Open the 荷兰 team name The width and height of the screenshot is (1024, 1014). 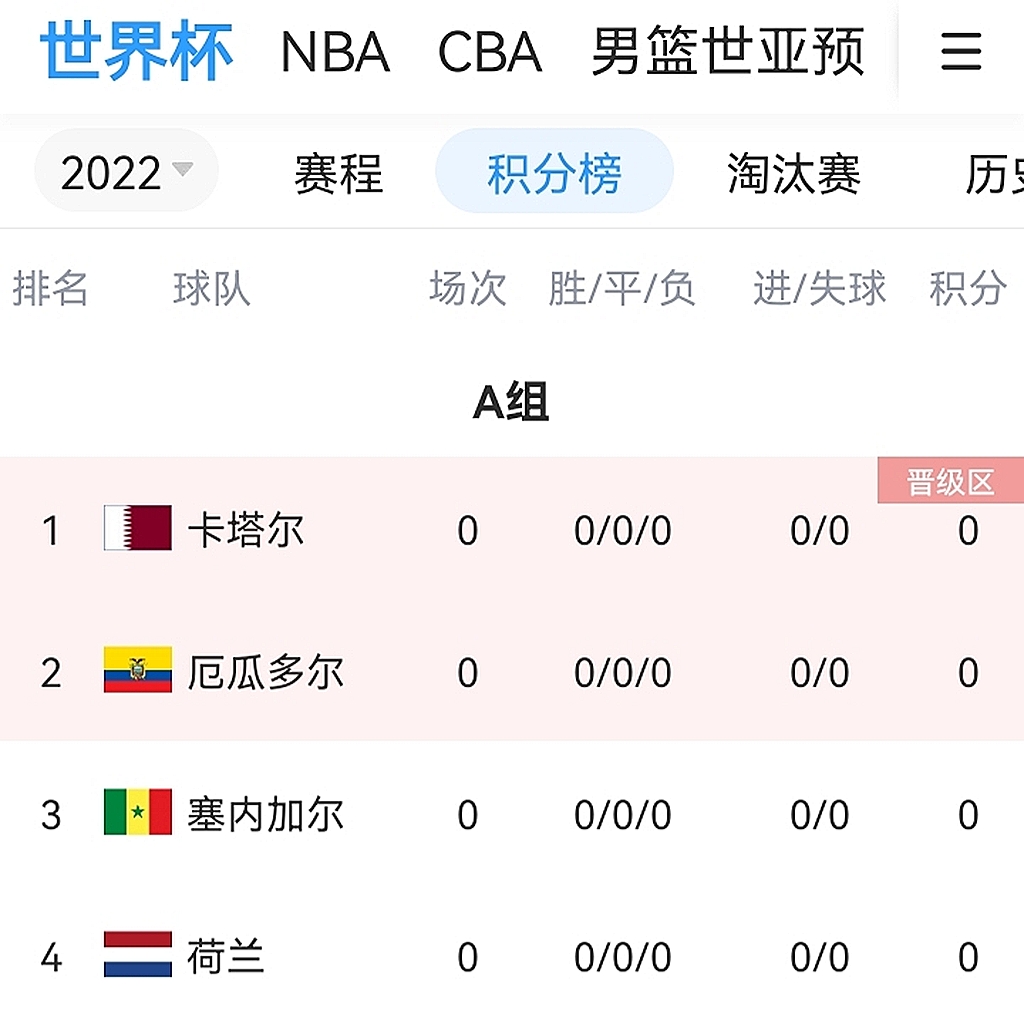point(226,956)
